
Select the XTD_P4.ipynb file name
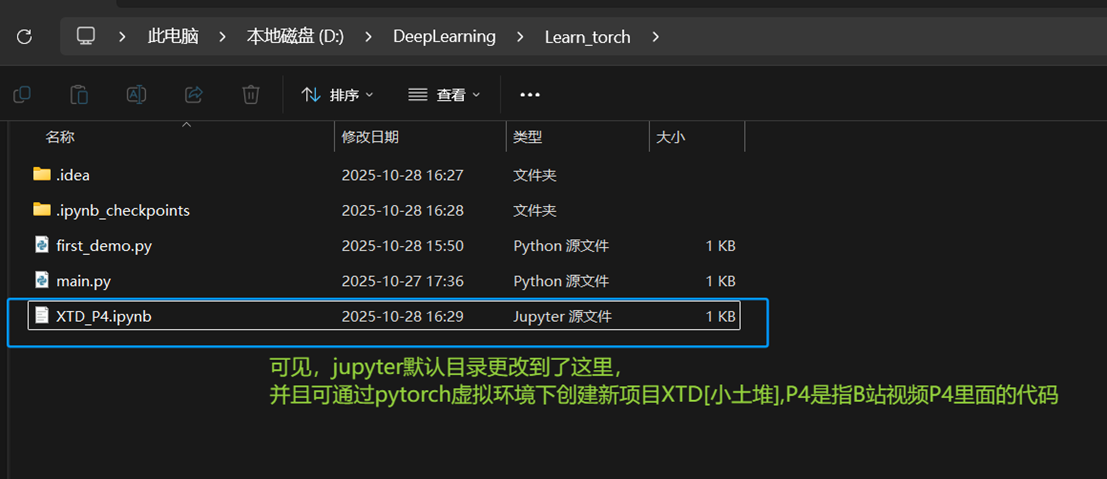(104, 317)
